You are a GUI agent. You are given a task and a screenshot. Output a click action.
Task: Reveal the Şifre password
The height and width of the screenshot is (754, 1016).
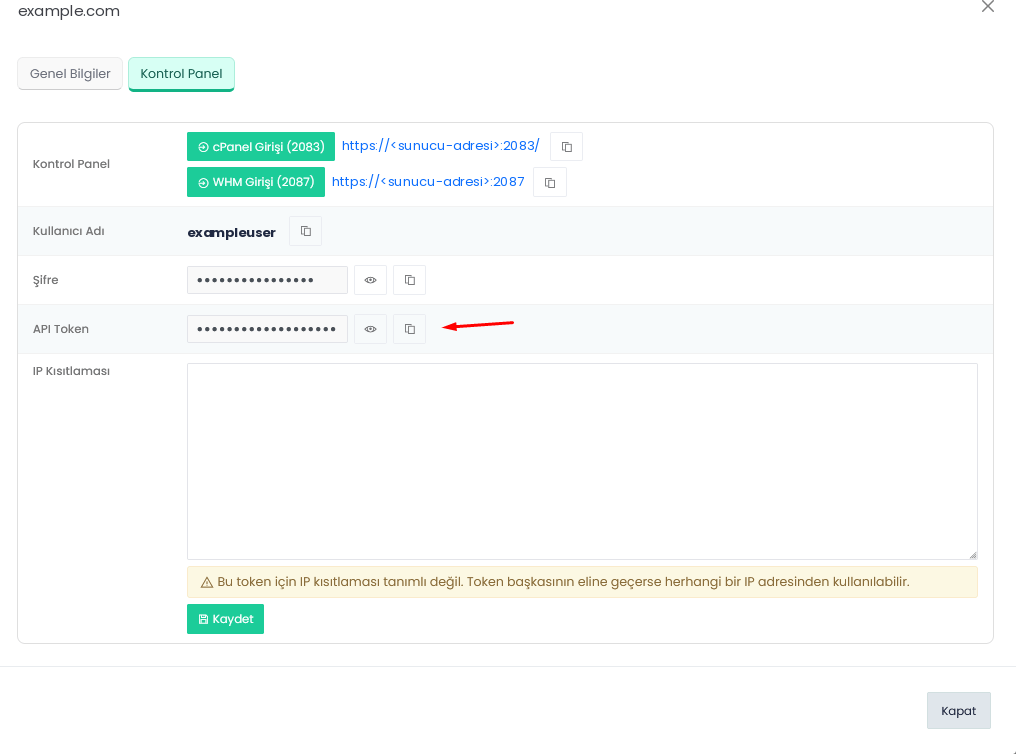pyautogui.click(x=370, y=280)
